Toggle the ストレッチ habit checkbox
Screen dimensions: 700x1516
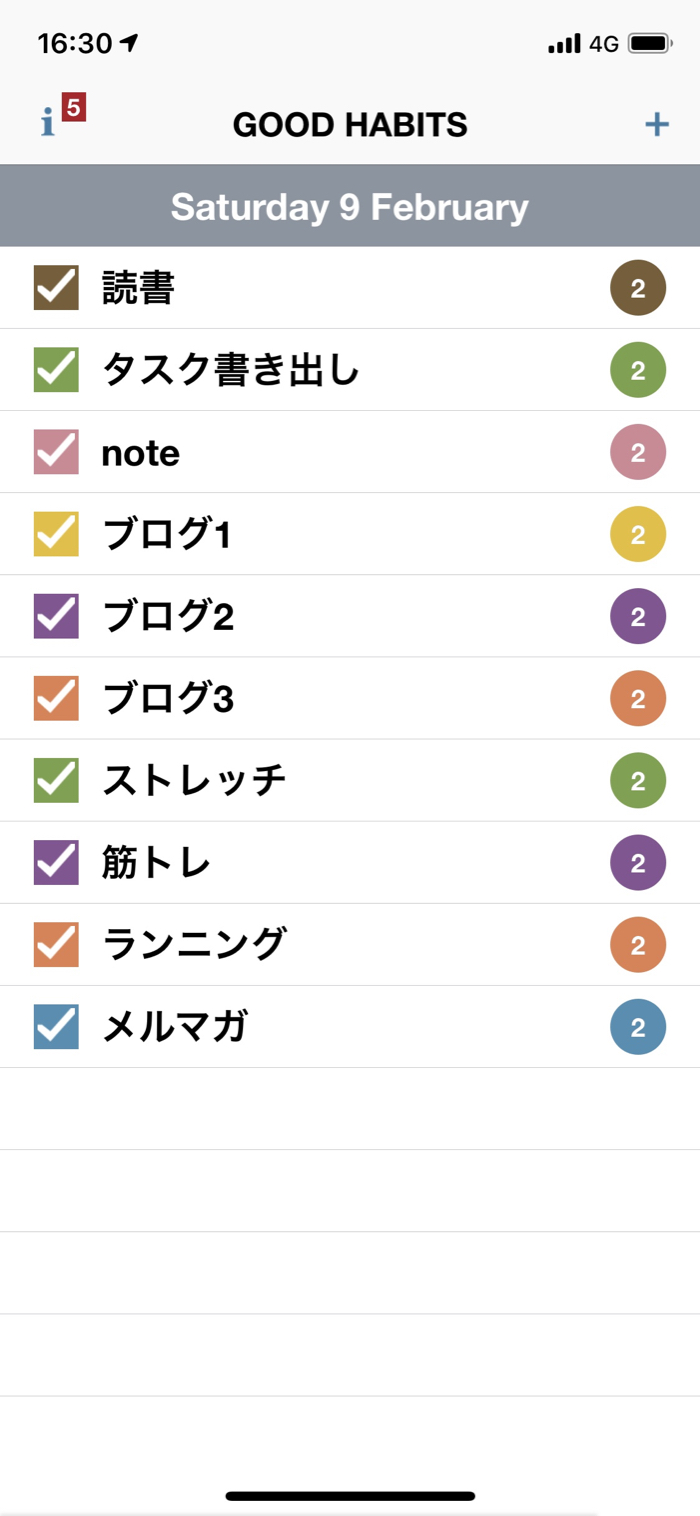coord(56,780)
